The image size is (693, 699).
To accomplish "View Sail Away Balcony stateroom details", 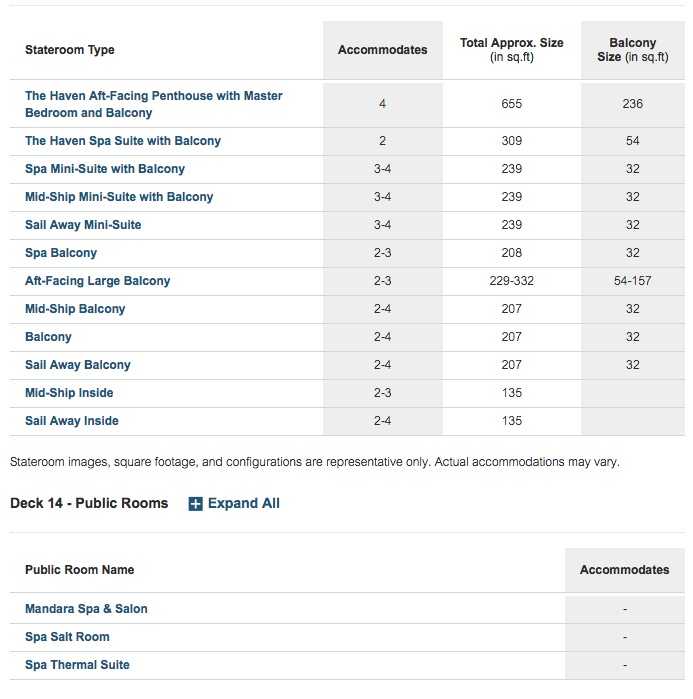I will [78, 365].
